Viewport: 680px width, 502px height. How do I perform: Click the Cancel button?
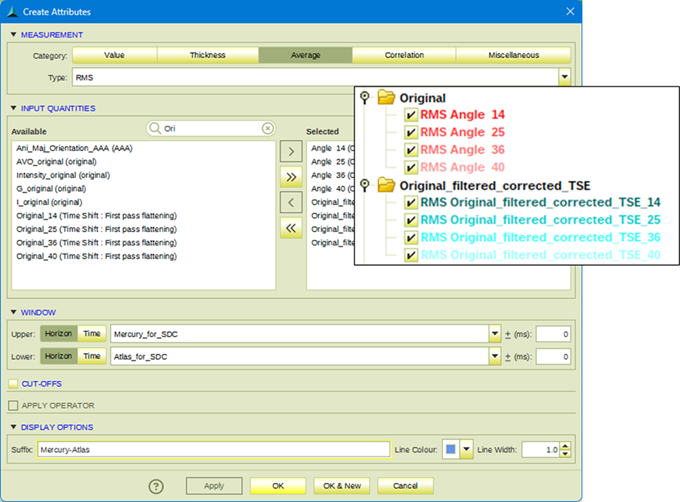[405, 486]
